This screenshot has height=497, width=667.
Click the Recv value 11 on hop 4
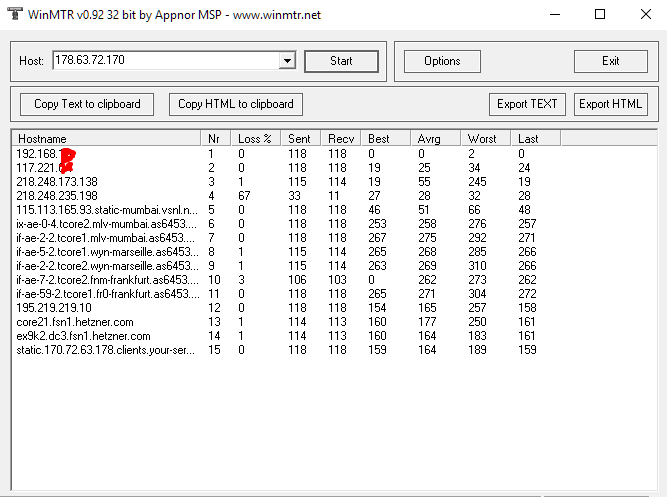pos(334,196)
